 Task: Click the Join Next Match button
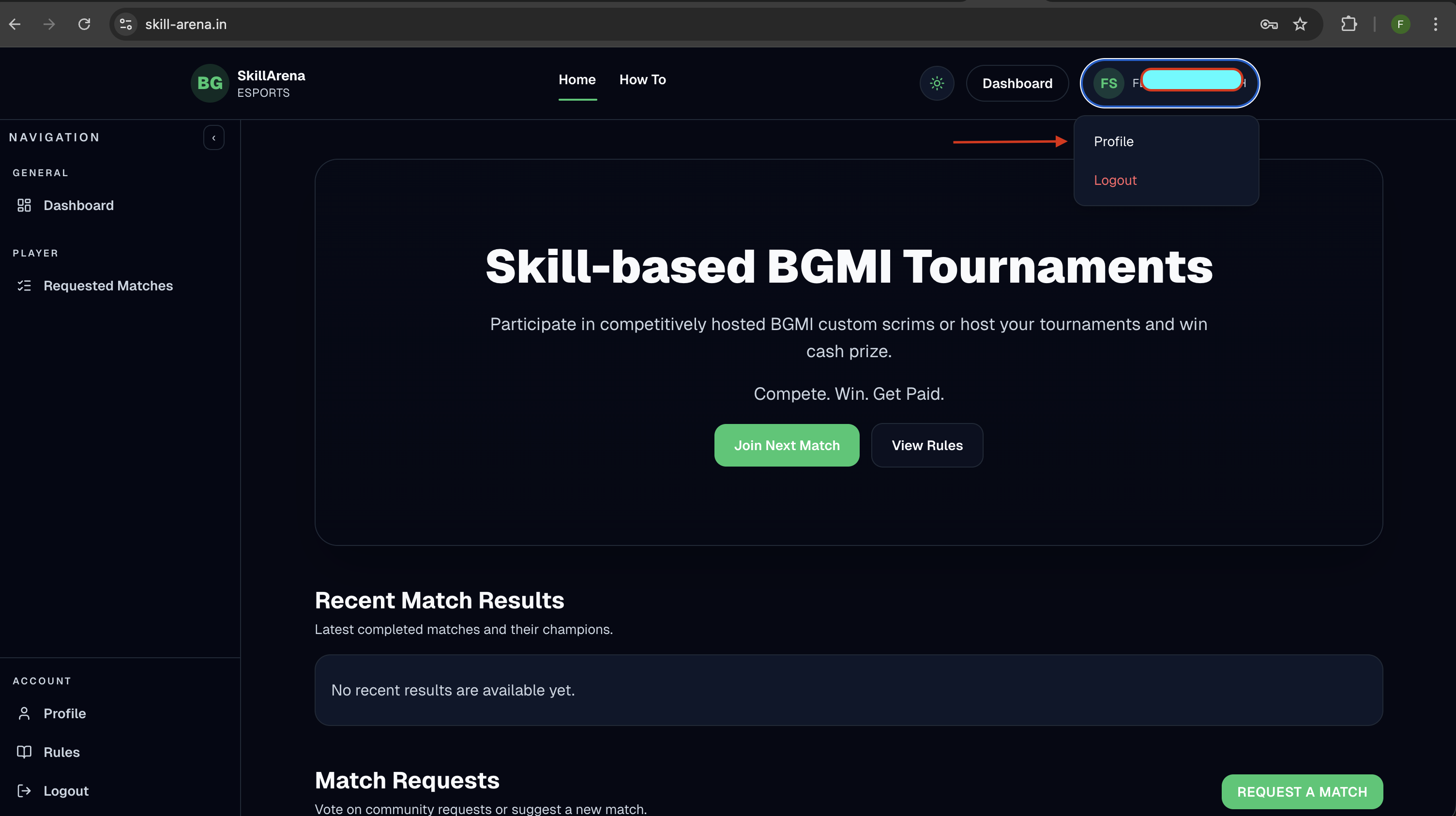pos(787,445)
